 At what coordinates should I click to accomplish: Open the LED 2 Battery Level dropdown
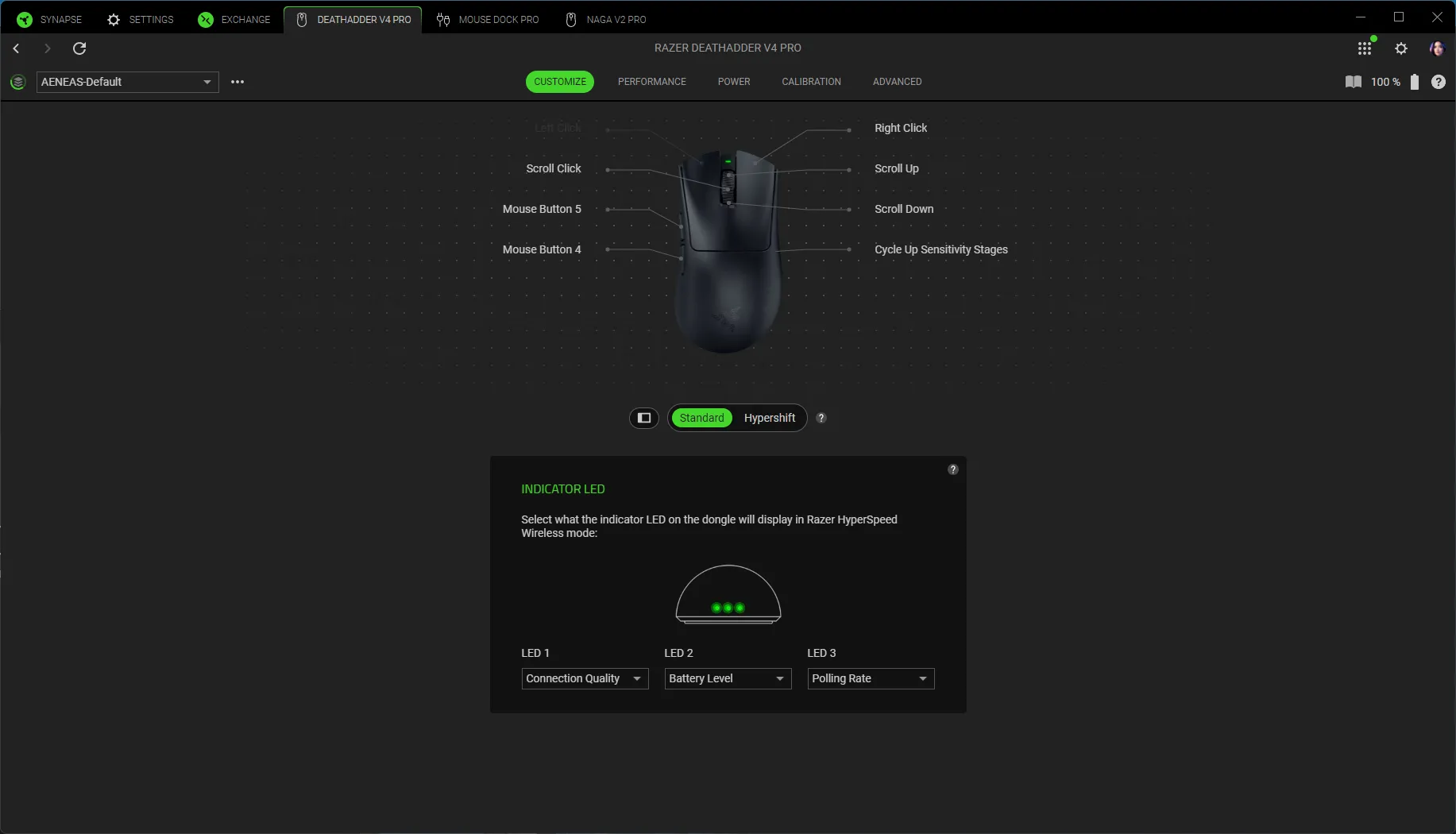[728, 678]
